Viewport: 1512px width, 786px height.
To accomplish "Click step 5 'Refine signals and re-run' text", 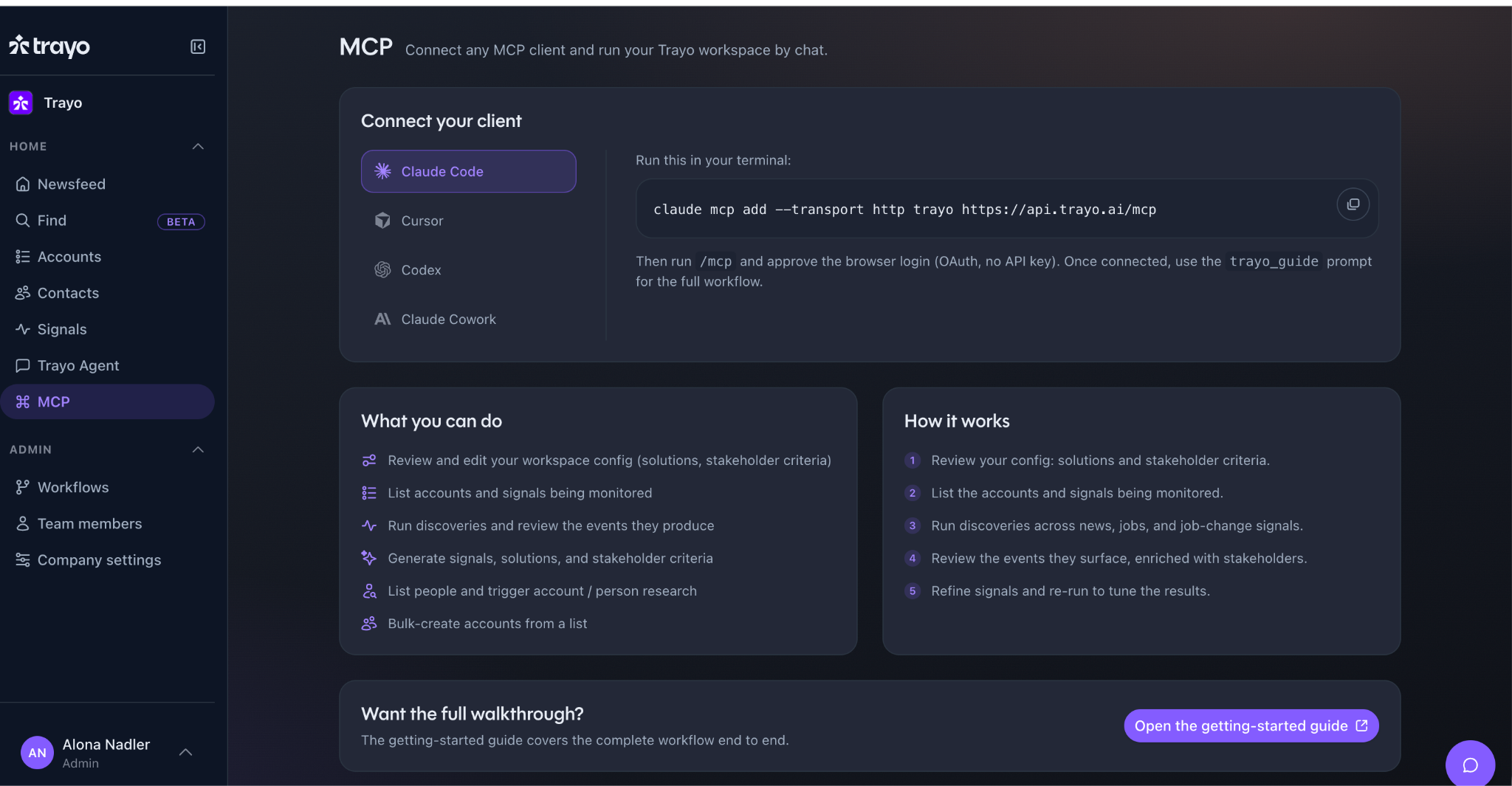I will point(1071,590).
